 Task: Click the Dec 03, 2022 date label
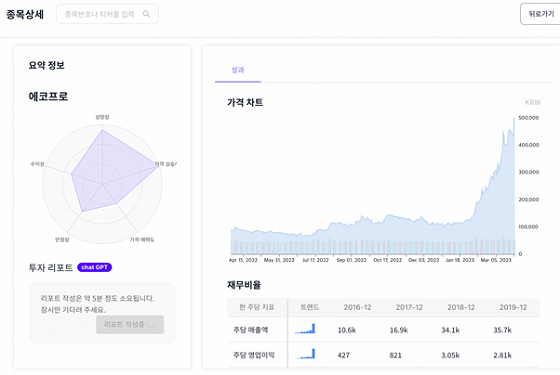pos(424,260)
